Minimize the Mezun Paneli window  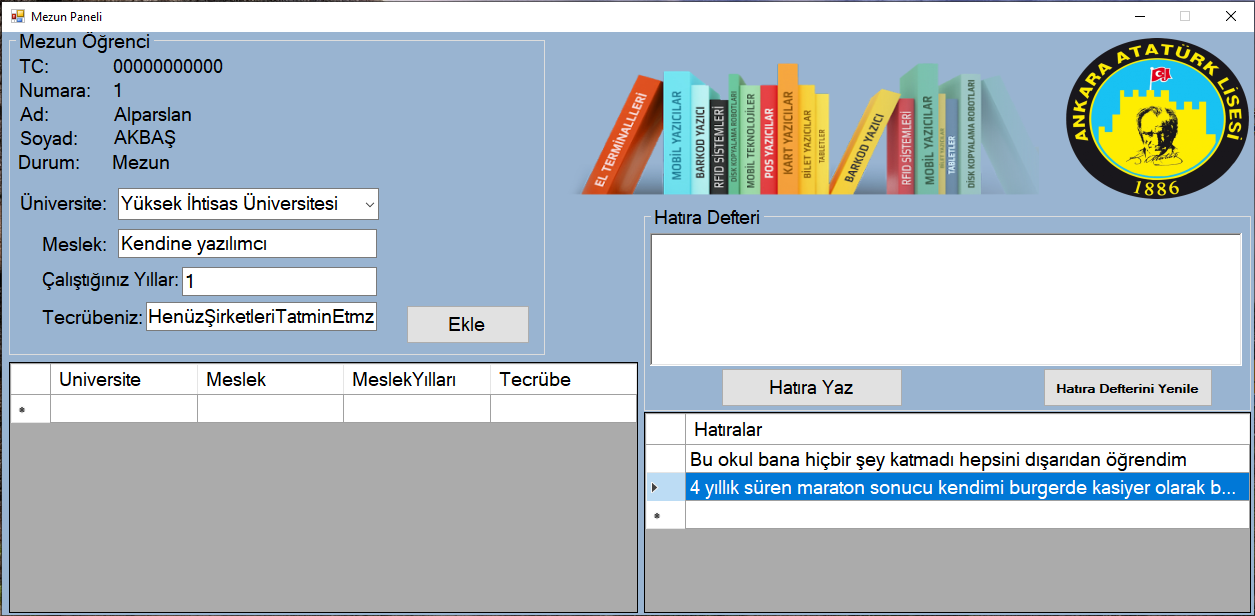(x=1139, y=16)
